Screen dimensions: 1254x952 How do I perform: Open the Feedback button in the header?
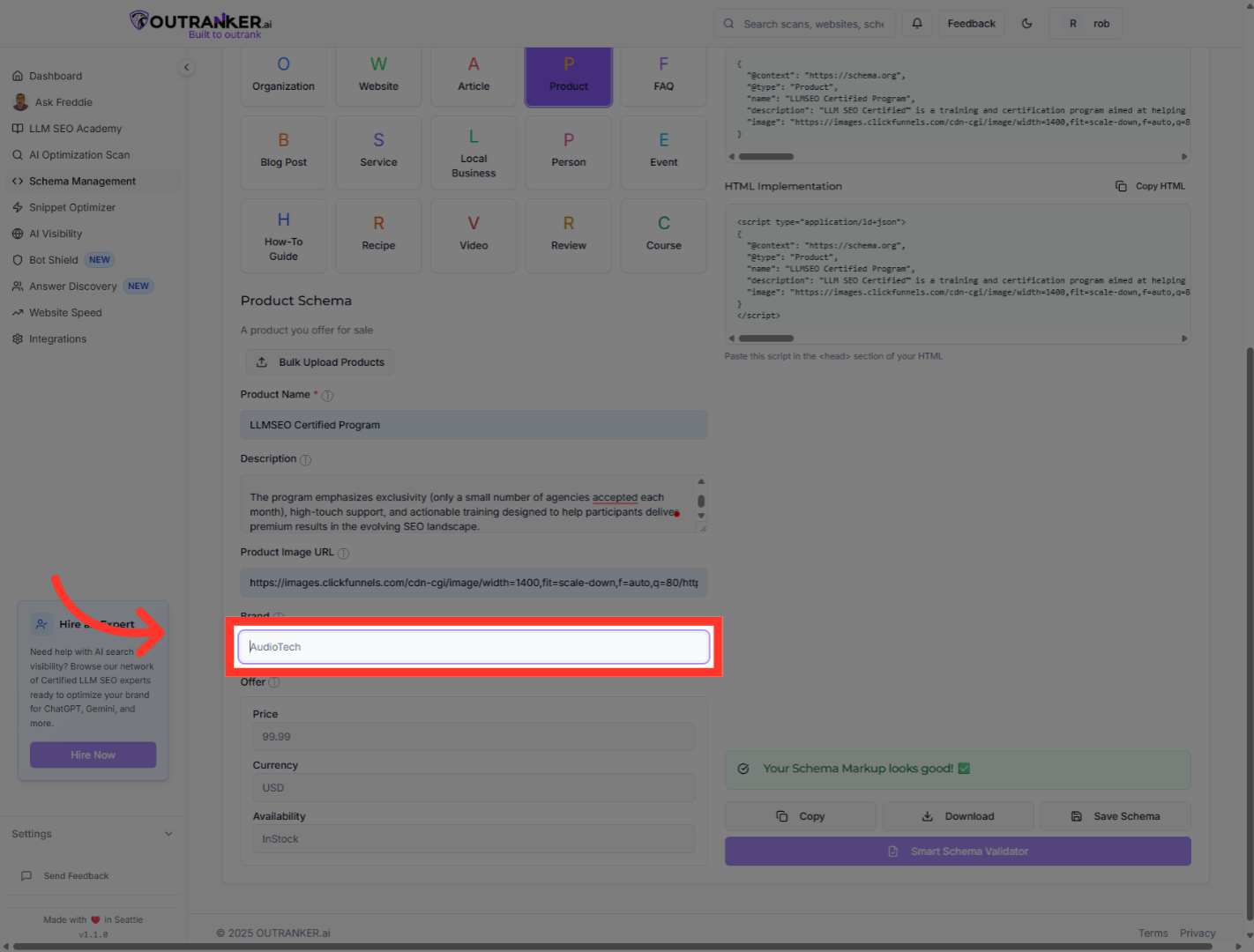tap(972, 24)
